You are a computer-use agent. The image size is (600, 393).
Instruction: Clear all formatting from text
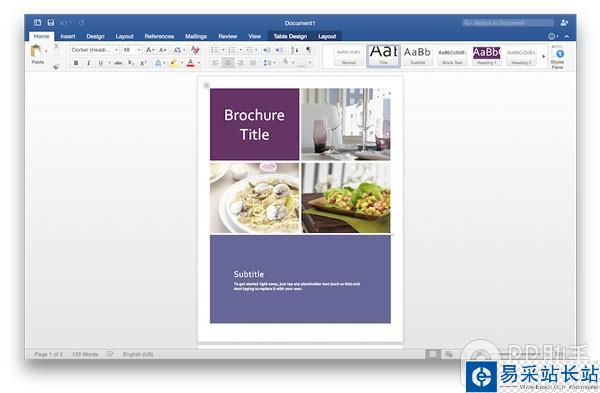(196, 50)
